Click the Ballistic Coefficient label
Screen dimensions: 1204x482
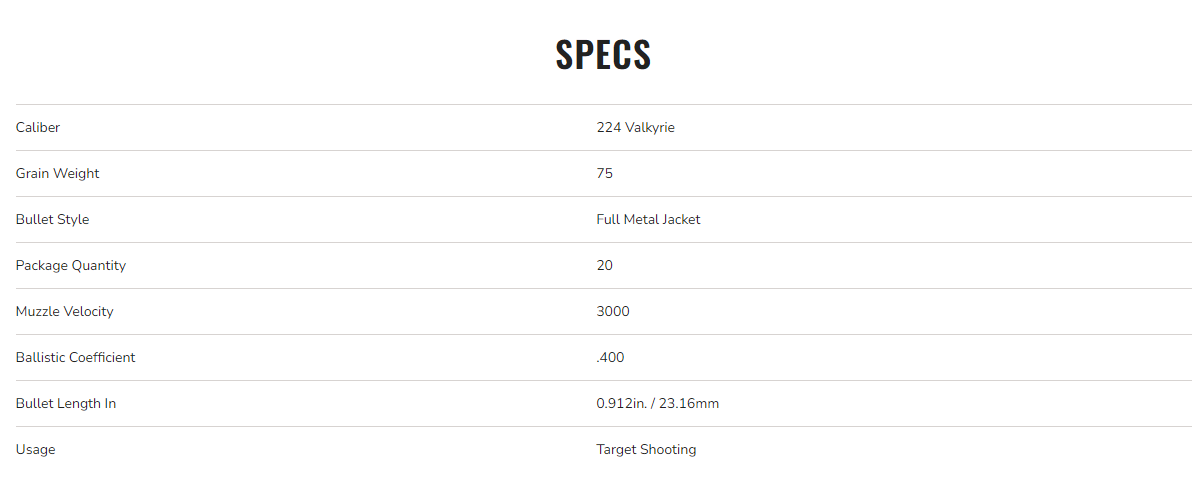tap(75, 357)
